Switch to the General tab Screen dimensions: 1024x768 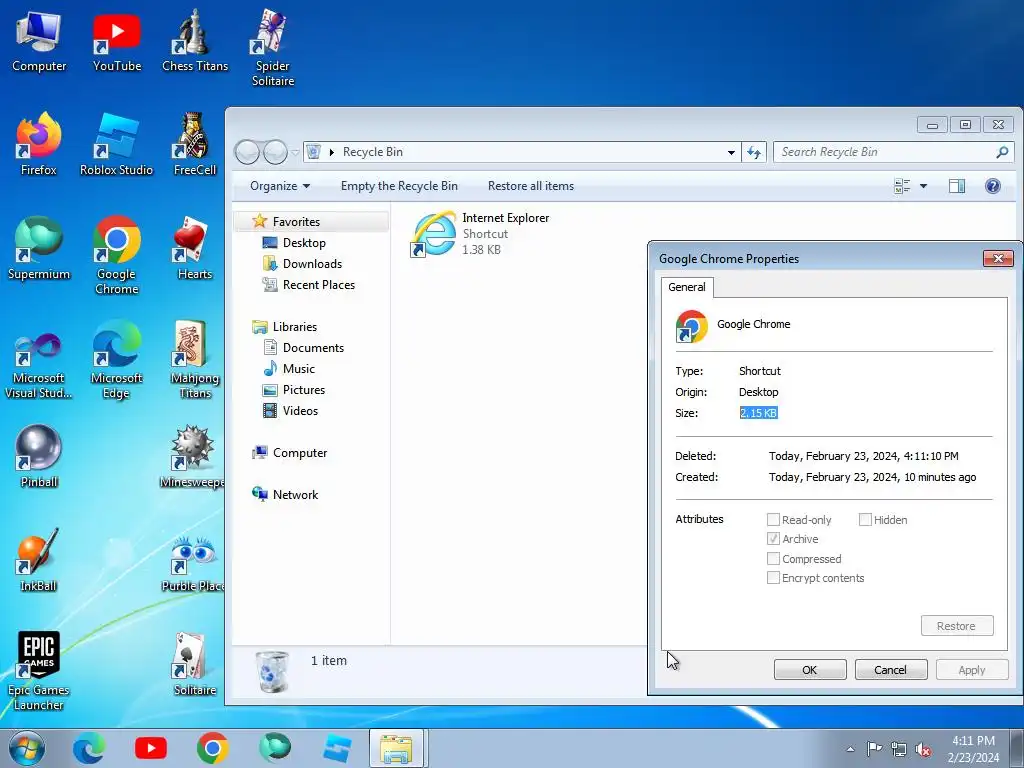click(x=686, y=287)
